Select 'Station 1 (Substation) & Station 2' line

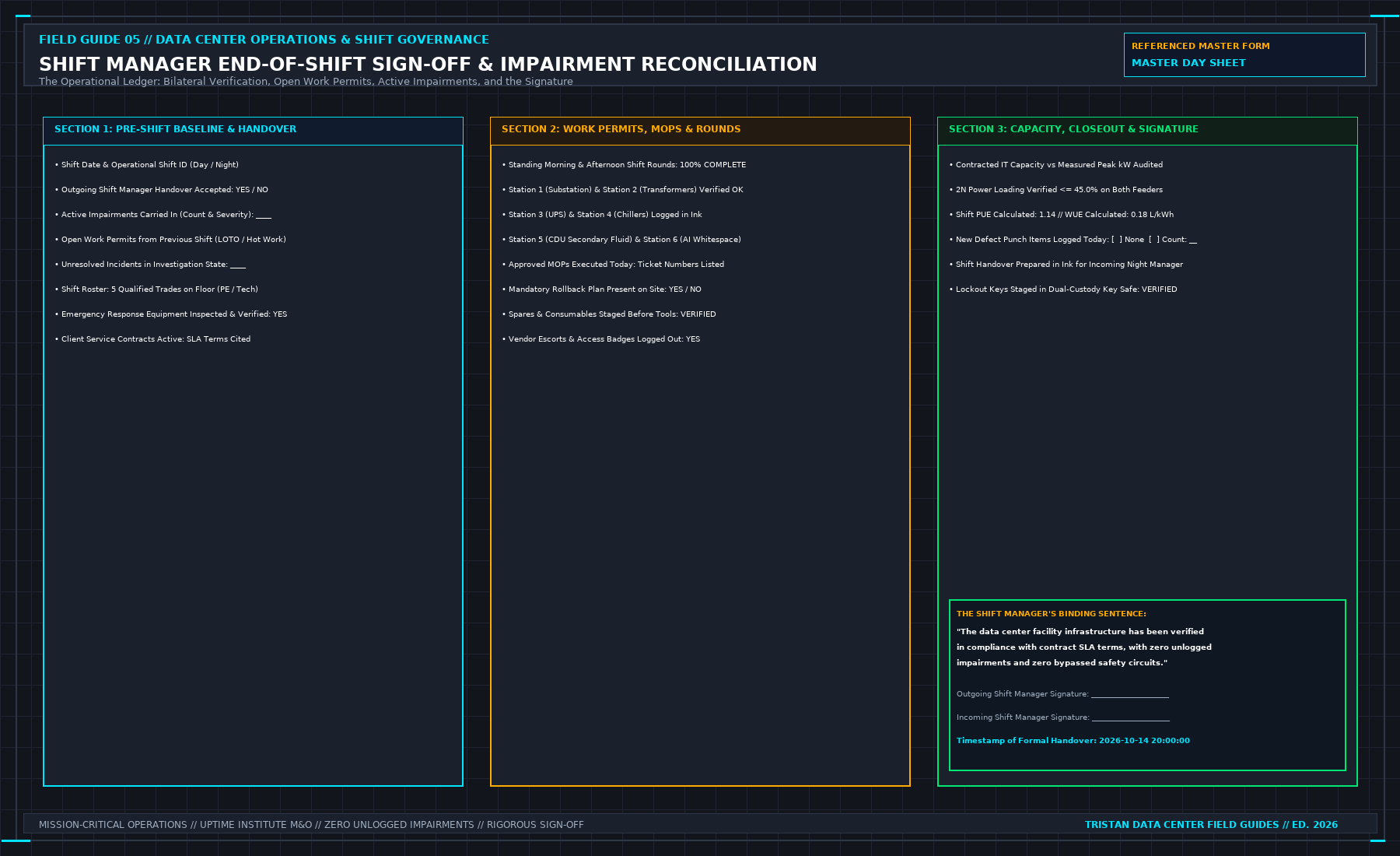coord(622,190)
